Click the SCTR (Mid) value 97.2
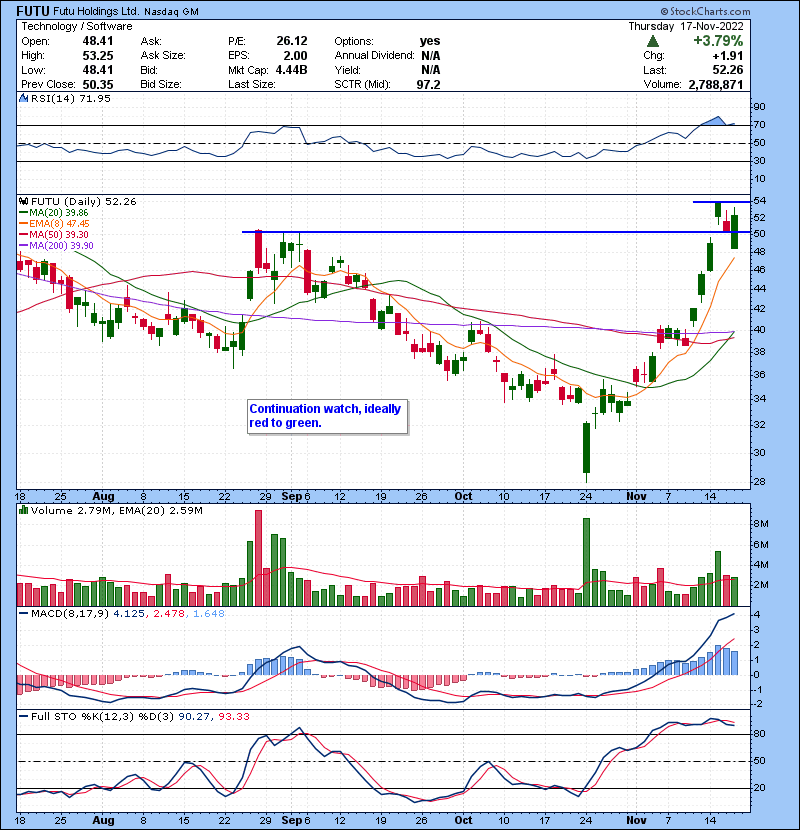This screenshot has width=800, height=830. (x=428, y=84)
